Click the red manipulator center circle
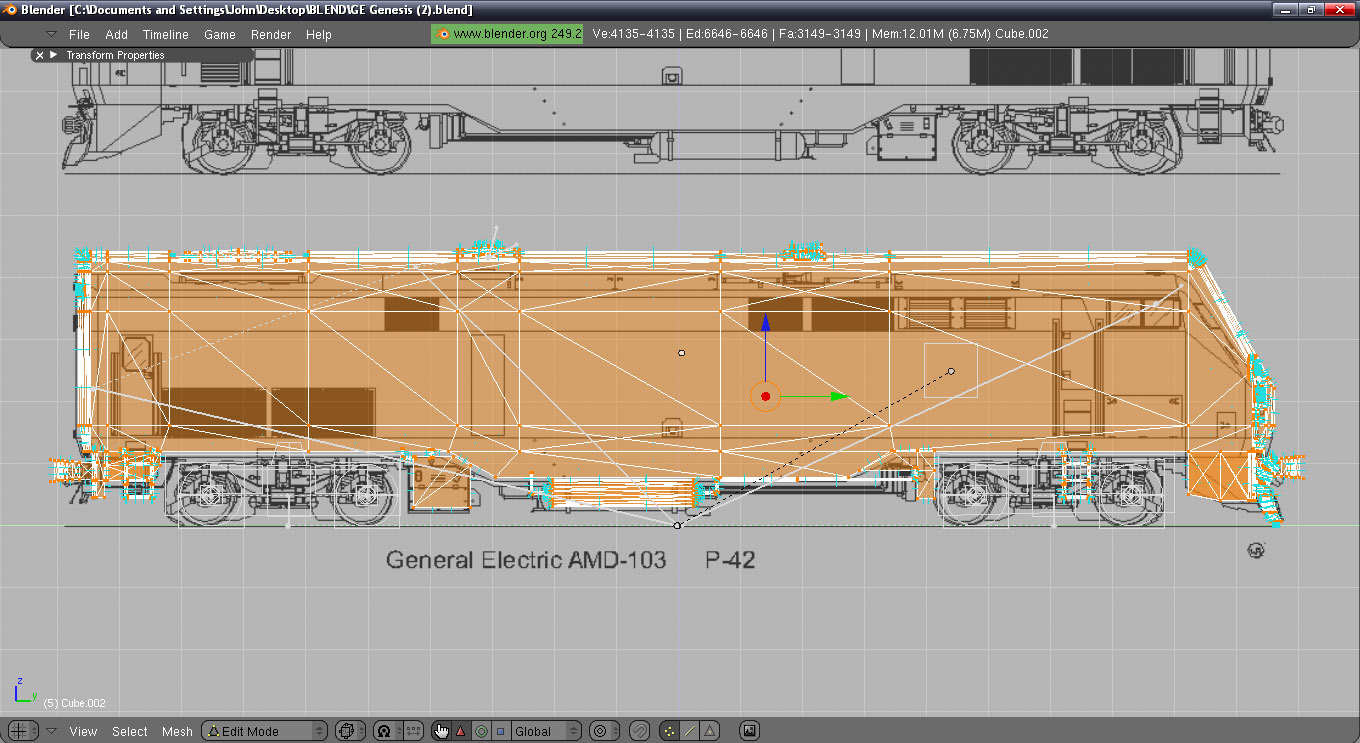Image resolution: width=1360 pixels, height=743 pixels. (x=765, y=396)
